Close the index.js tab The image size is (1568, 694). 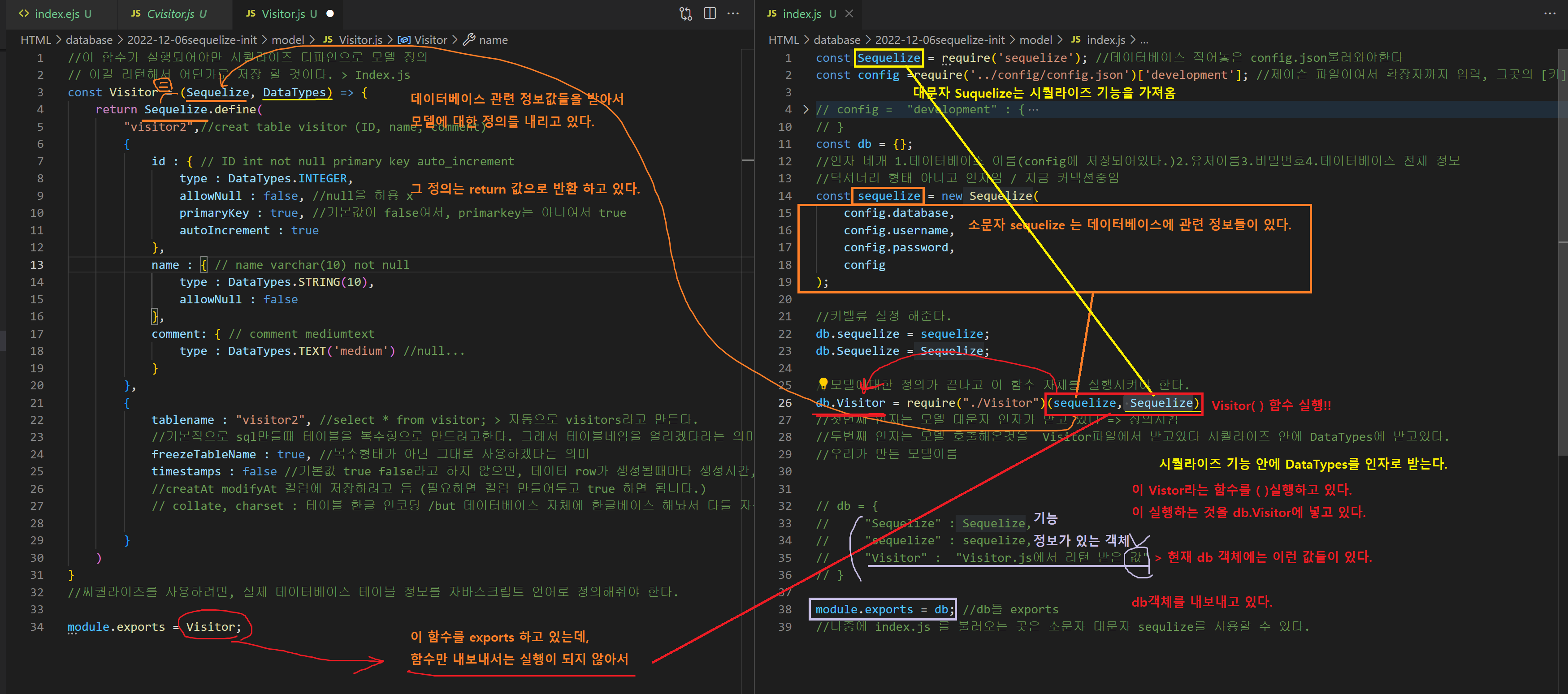pyautogui.click(x=849, y=13)
